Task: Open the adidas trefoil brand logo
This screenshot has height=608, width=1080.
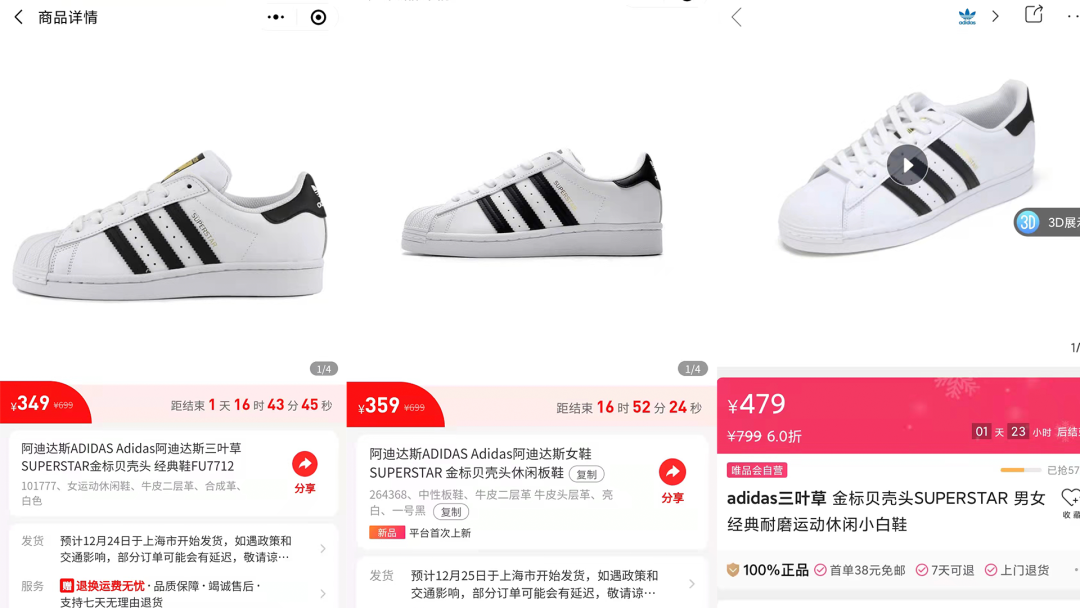Action: click(967, 17)
